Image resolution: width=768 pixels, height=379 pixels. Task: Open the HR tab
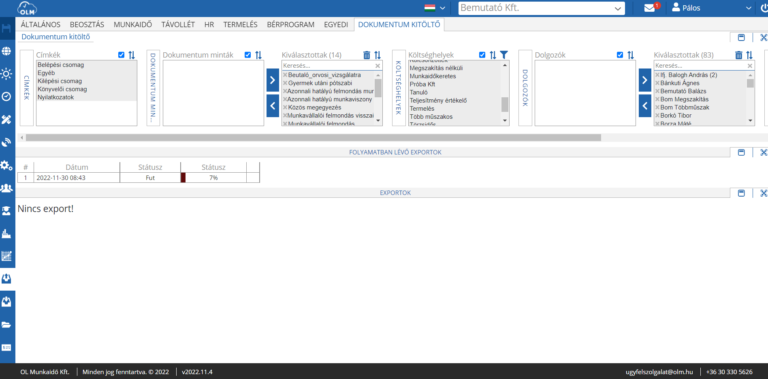pos(209,24)
